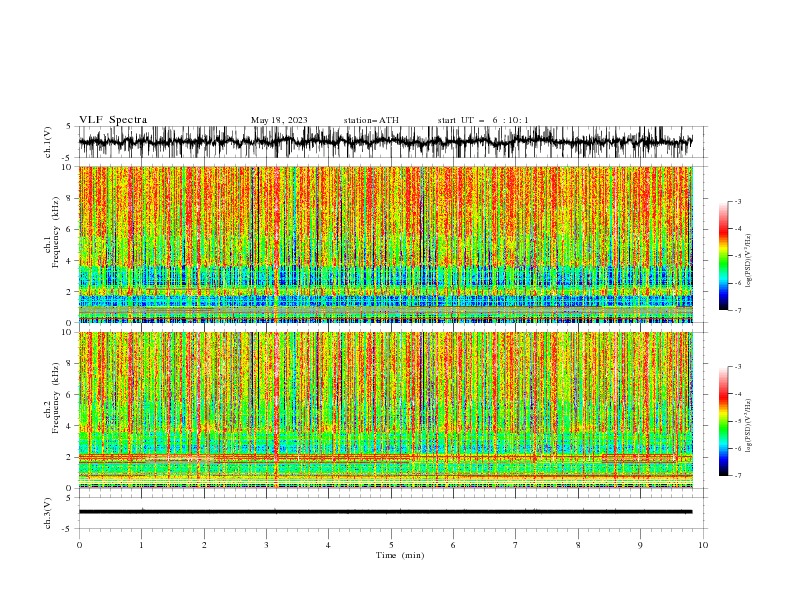792x612 pixels.
Task: Click time axis tick label "9"
Action: [x=640, y=545]
